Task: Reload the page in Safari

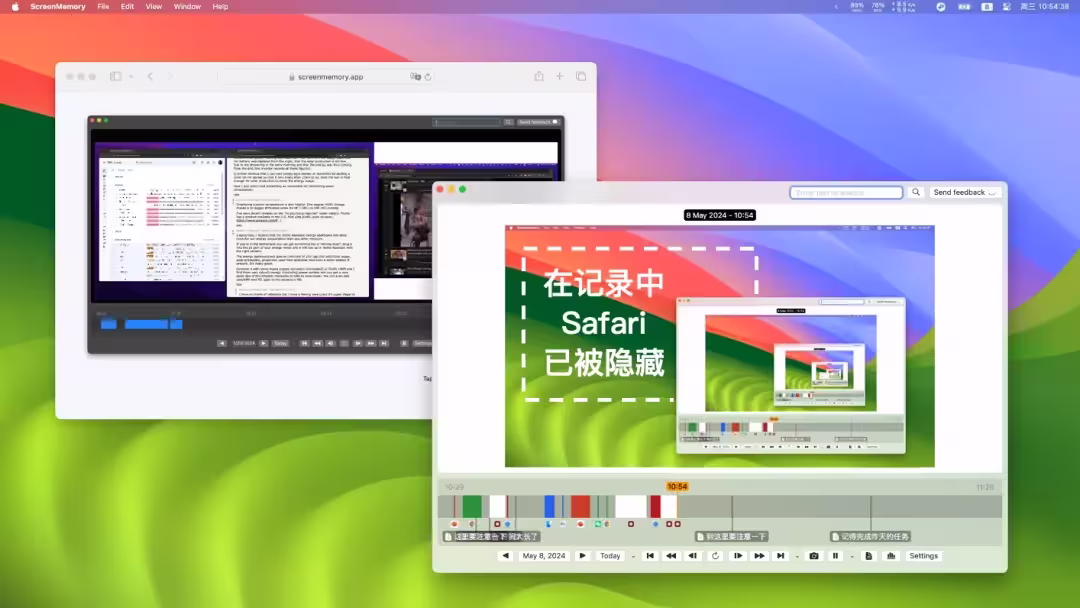Action: (428, 77)
